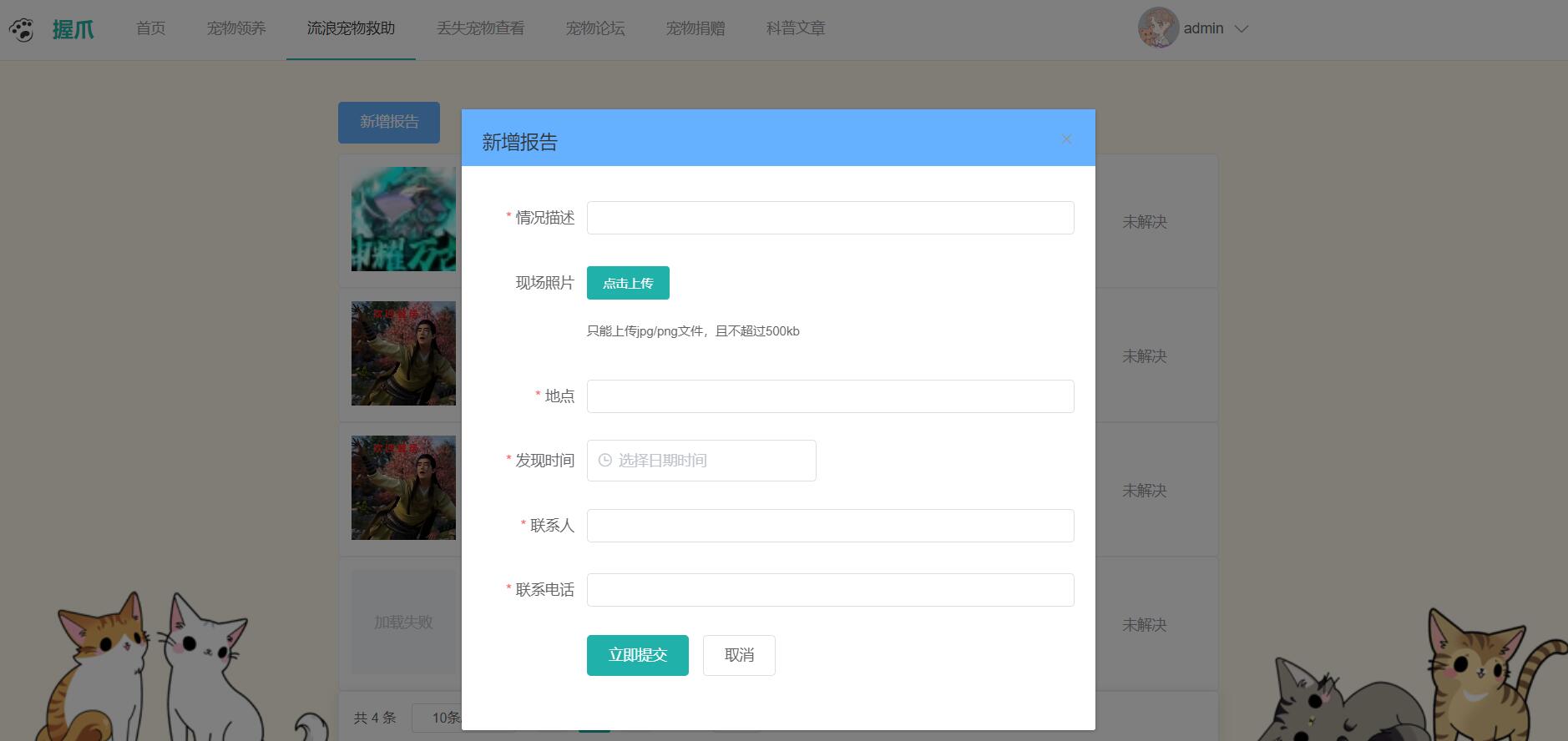Image resolution: width=1568 pixels, height=741 pixels.
Task: Click 未解决 status in fourth row
Action: tap(1144, 625)
